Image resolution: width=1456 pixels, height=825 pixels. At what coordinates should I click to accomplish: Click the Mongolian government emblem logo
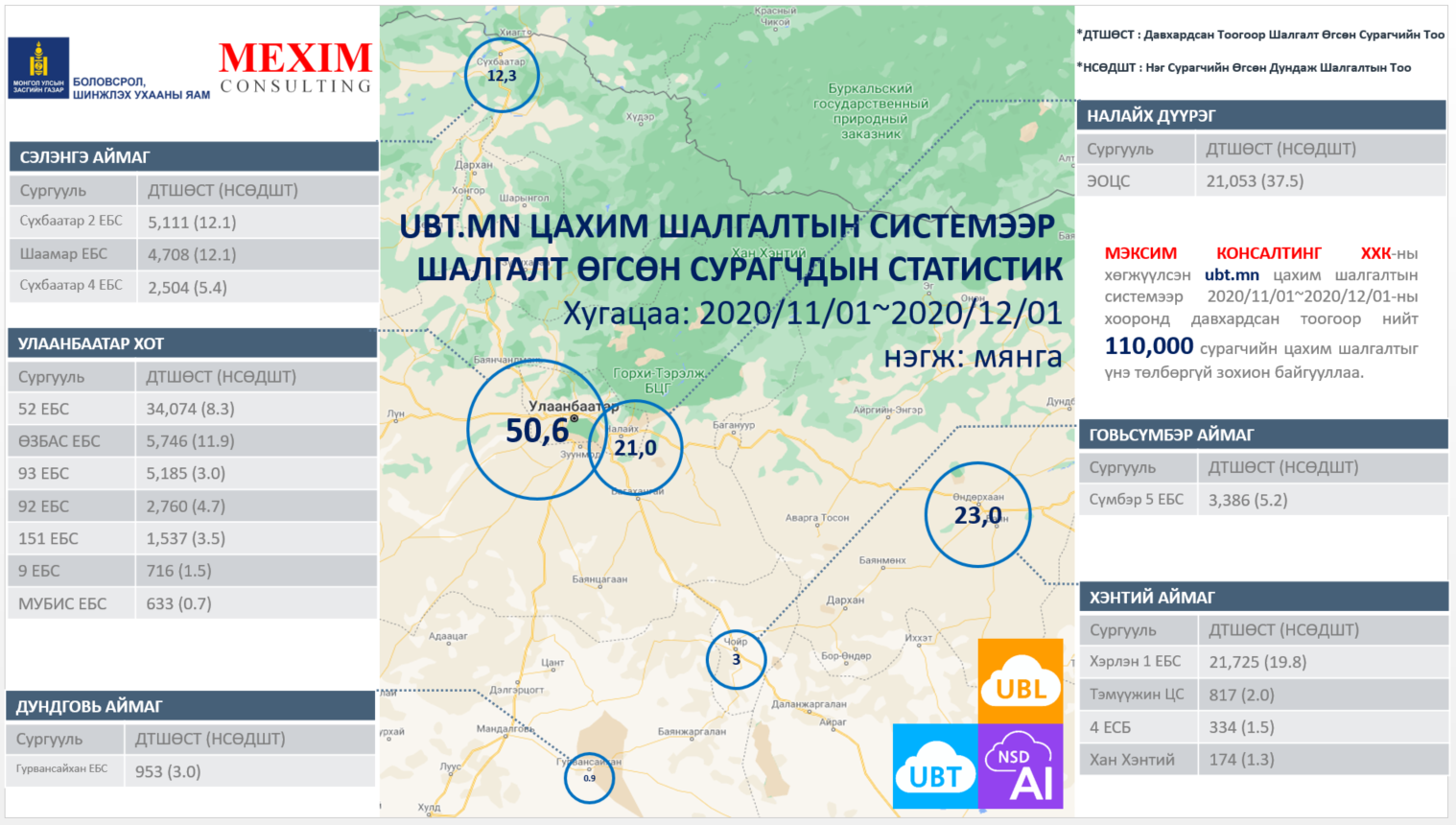(38, 68)
